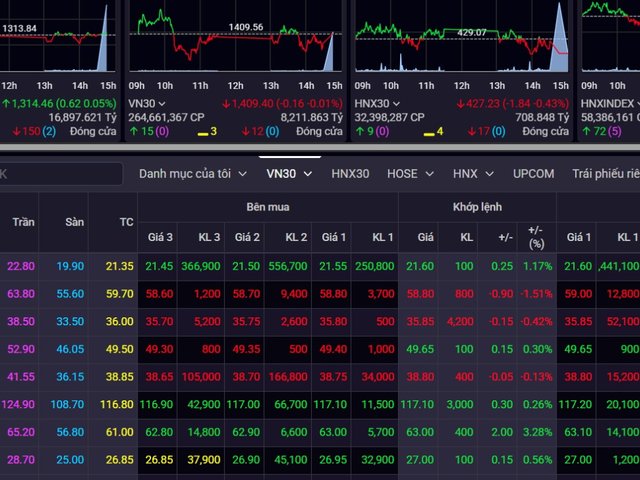The image size is (640, 480).
Task: Click the green up-arrow 15 gainers in VN30
Action: pyautogui.click(x=141, y=131)
